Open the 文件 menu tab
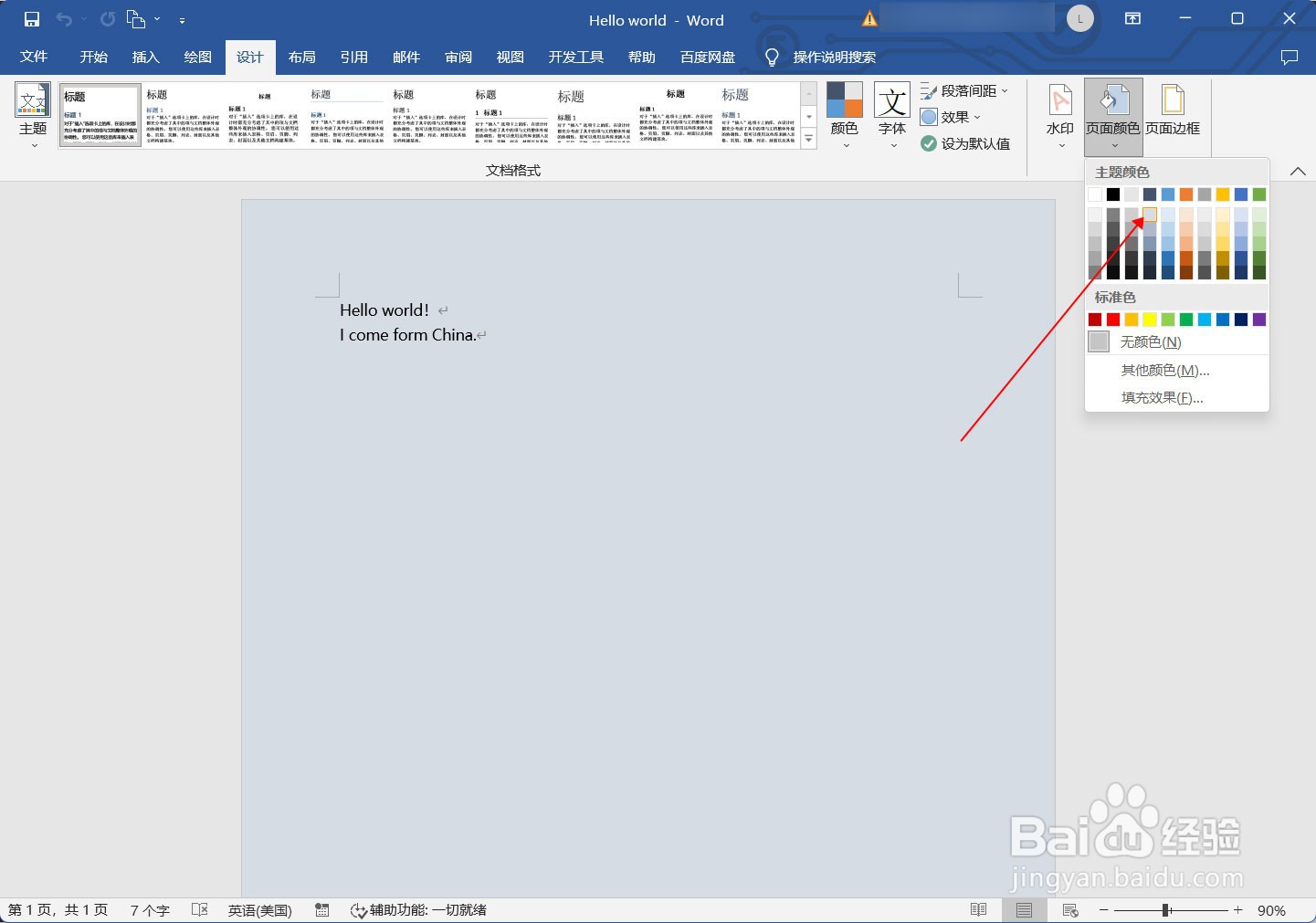This screenshot has height=923, width=1316. [x=34, y=57]
